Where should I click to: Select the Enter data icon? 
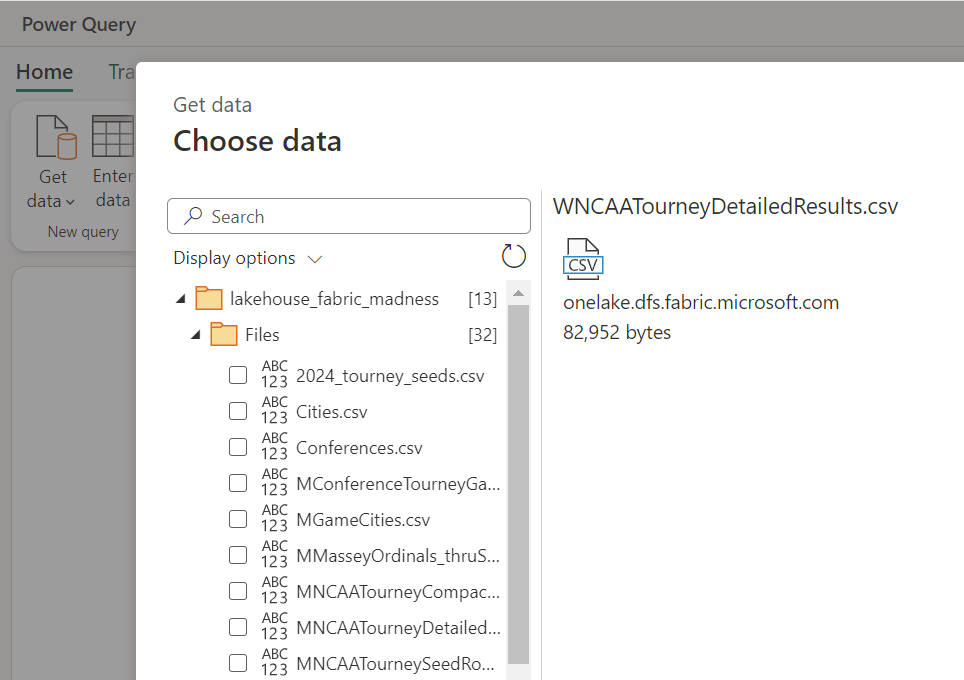[x=112, y=137]
